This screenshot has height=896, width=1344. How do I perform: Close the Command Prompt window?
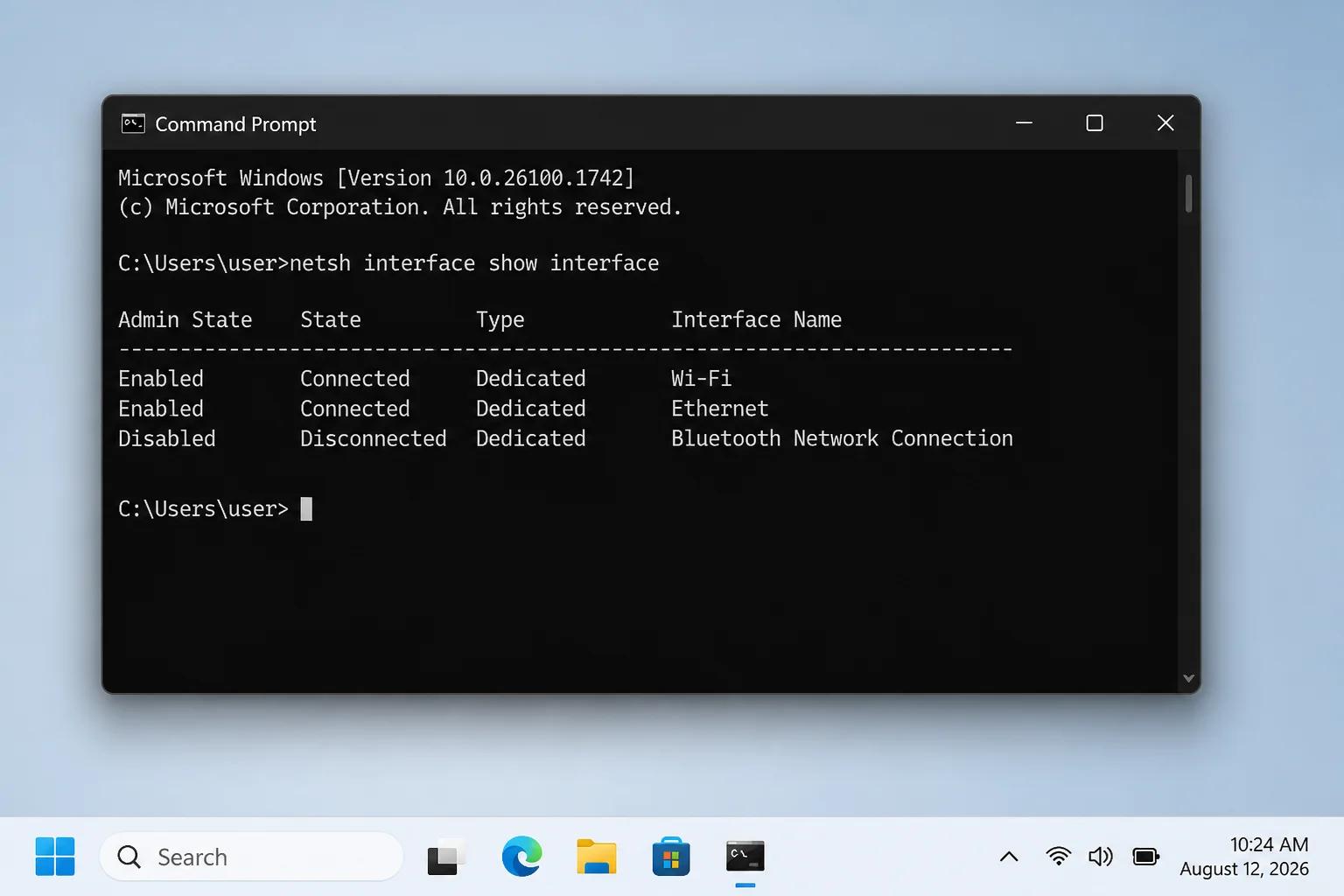pyautogui.click(x=1165, y=123)
